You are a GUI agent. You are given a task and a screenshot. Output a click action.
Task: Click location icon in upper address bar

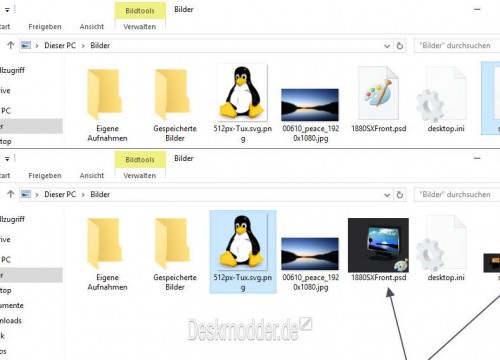tap(26, 45)
